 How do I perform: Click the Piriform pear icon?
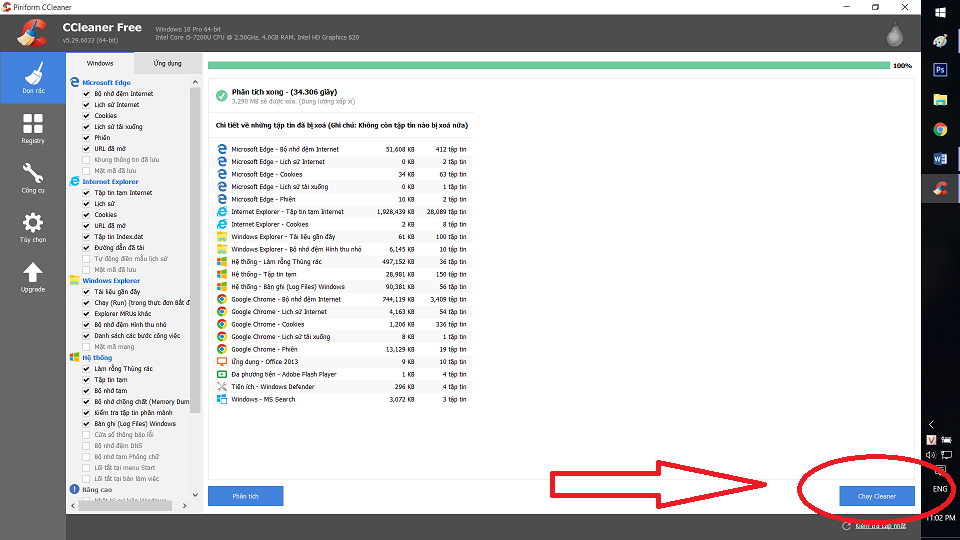894,34
